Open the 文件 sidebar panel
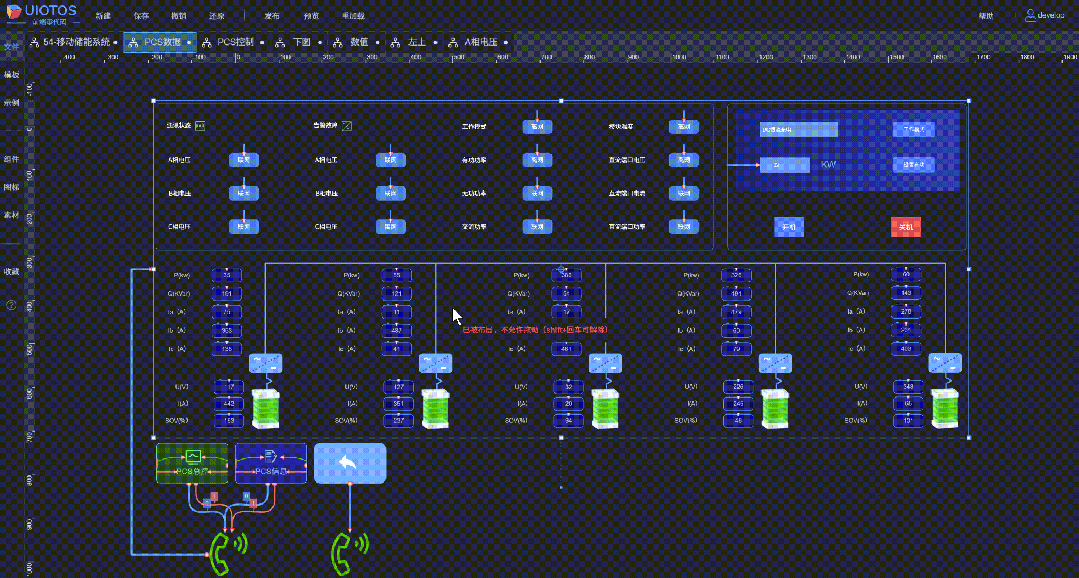 tap(11, 47)
